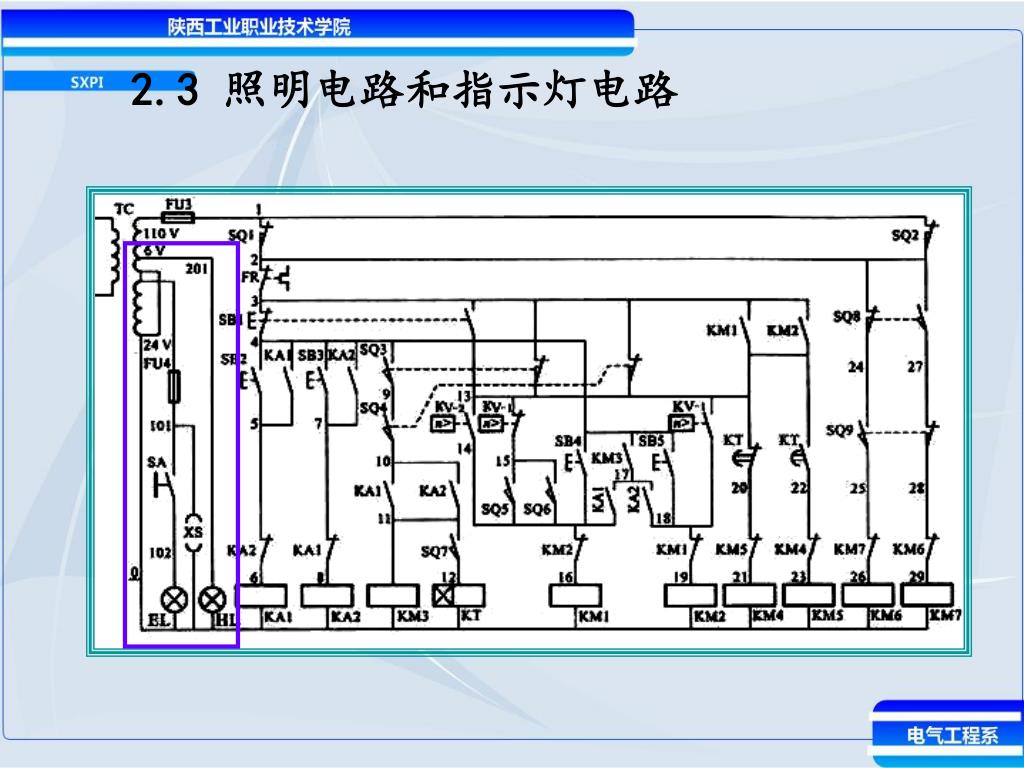Select the KM7 coil rectangle at far right
The image size is (1024, 768).
(x=927, y=595)
